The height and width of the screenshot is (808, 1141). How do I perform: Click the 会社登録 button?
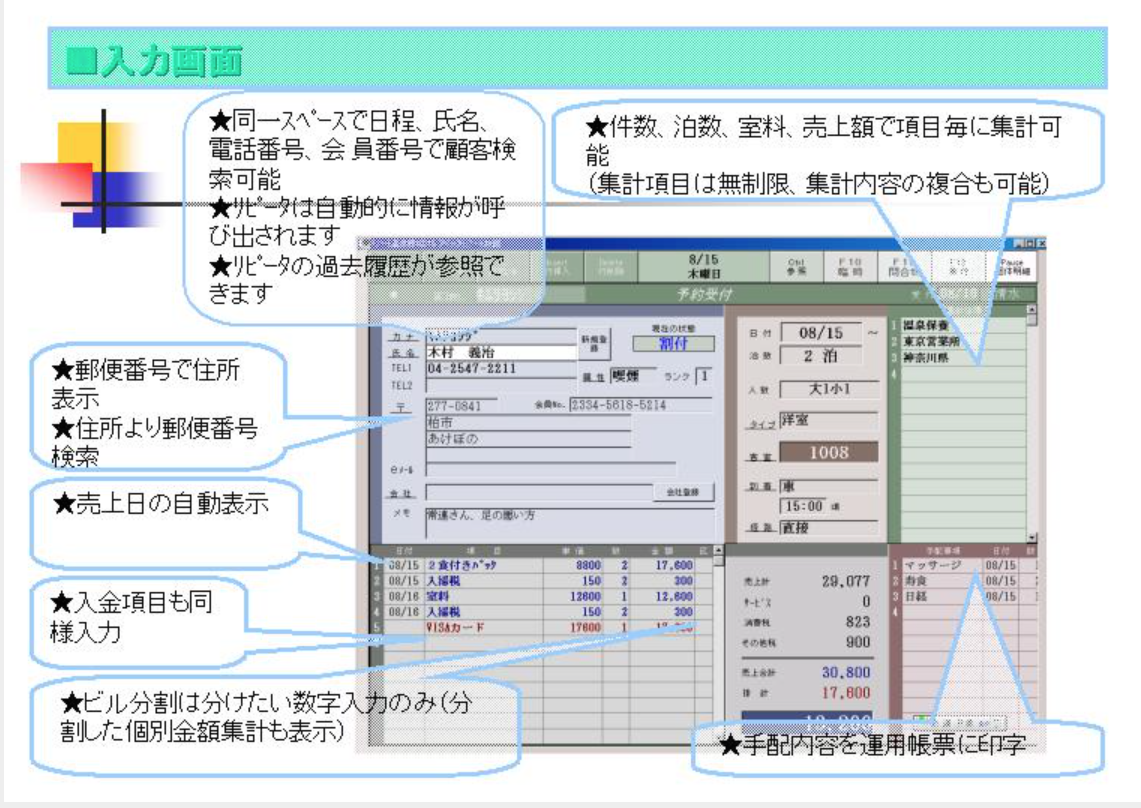click(x=683, y=492)
